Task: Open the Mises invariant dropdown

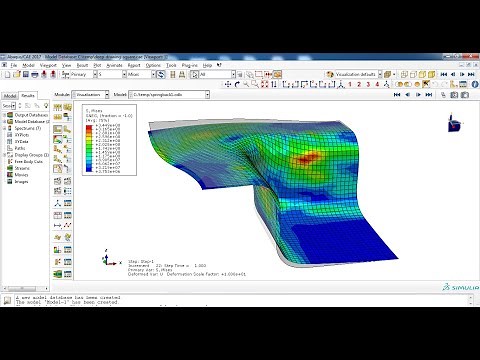Action: coord(153,74)
